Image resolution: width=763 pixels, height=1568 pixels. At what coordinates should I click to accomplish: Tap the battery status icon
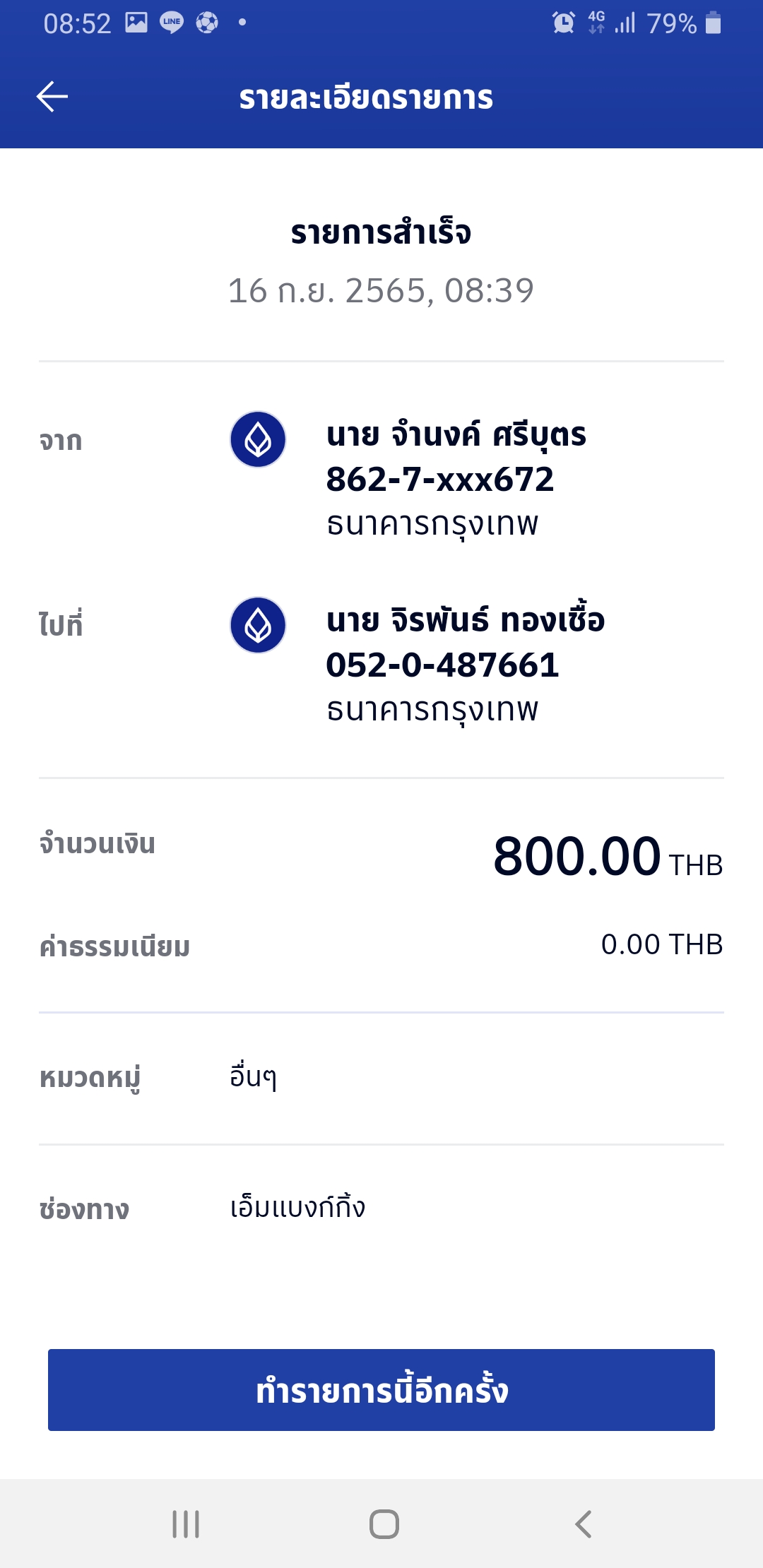tap(714, 23)
